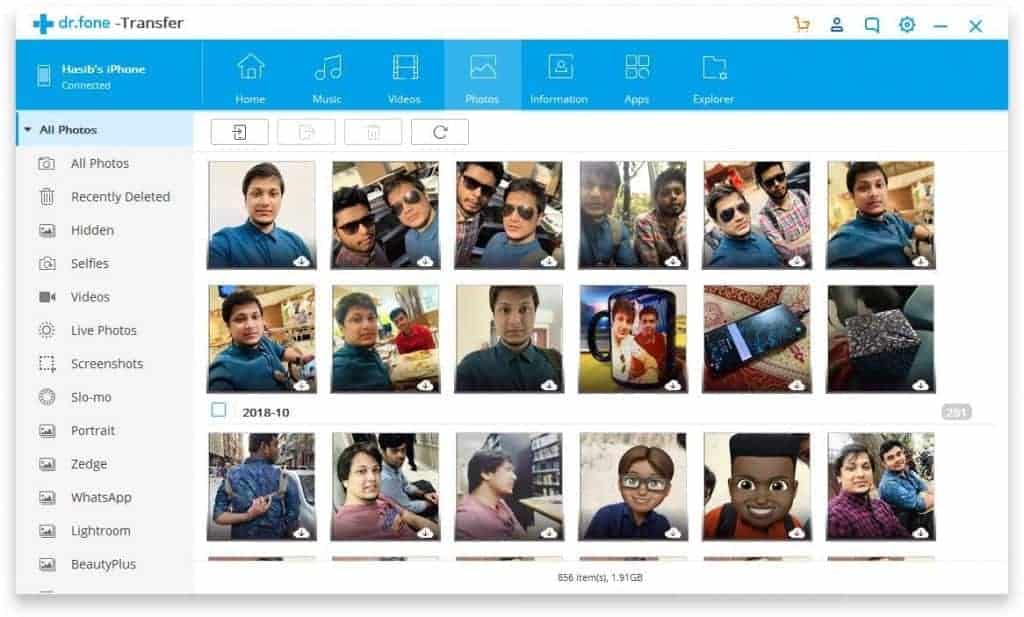
Task: Open the Music transfer section
Action: click(327, 75)
